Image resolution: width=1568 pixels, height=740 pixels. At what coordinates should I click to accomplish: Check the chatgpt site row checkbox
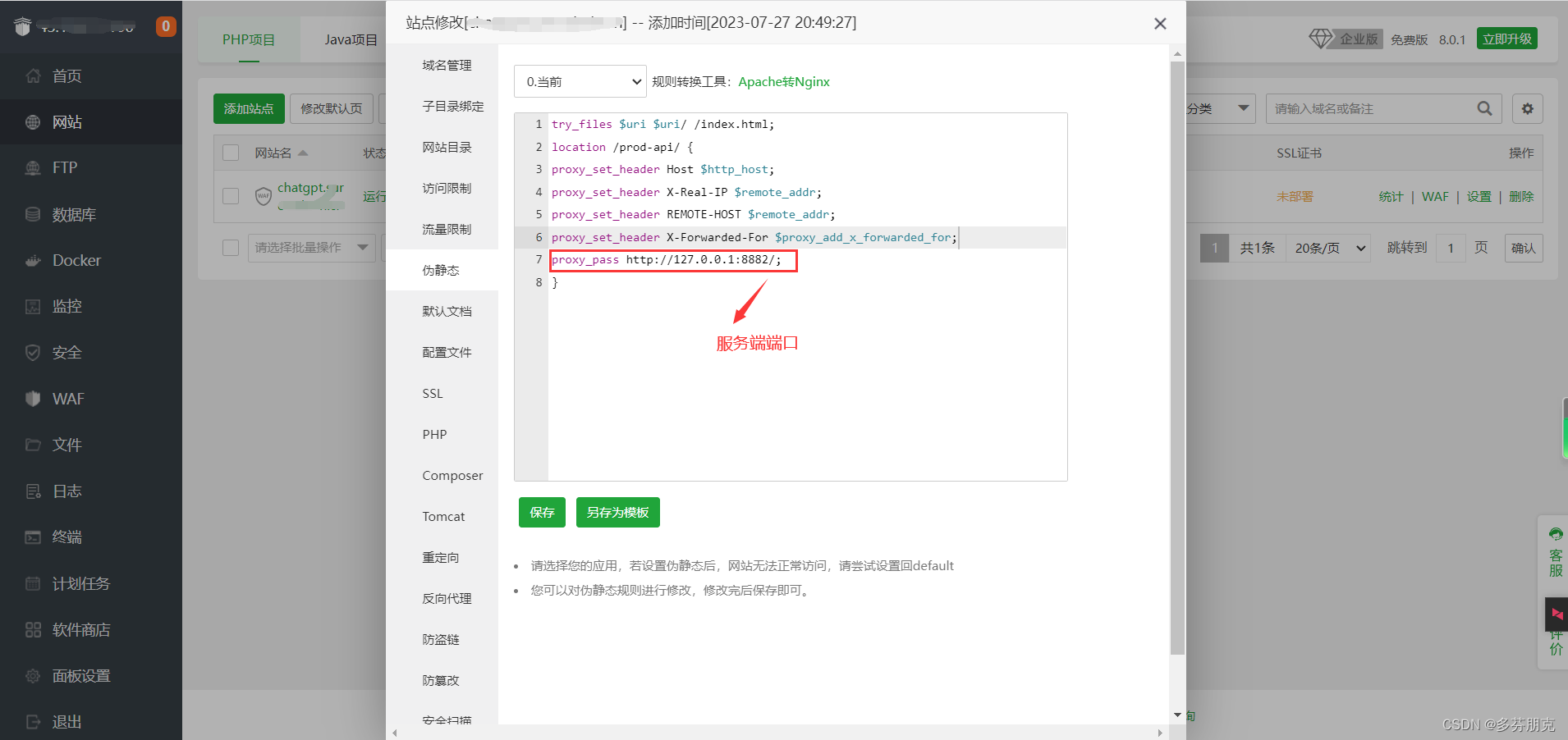(231, 196)
